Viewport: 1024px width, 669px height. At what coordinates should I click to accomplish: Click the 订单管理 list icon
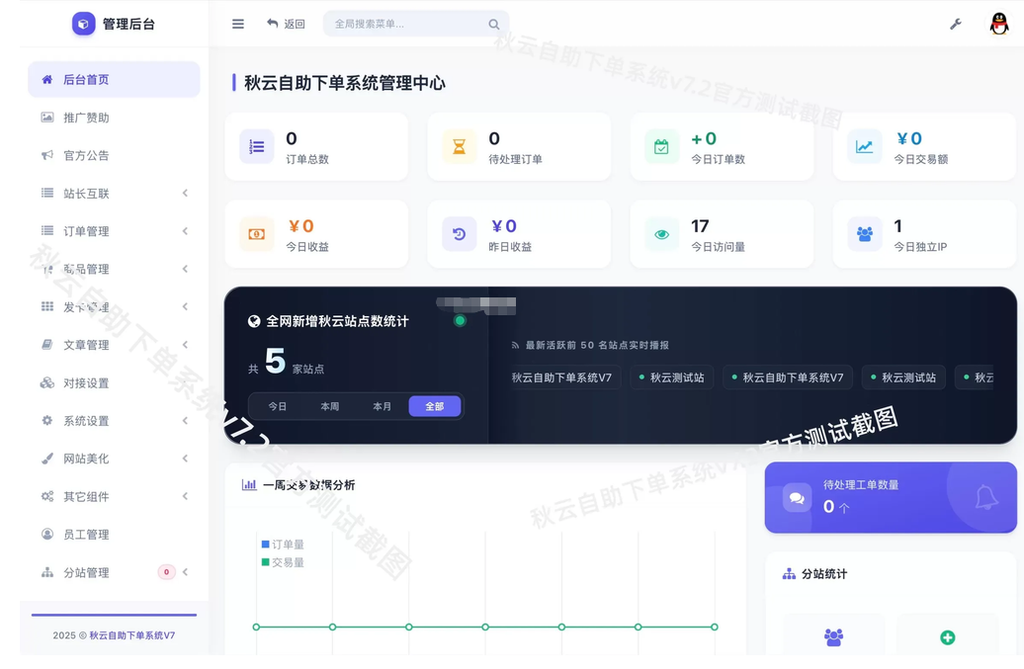click(47, 231)
